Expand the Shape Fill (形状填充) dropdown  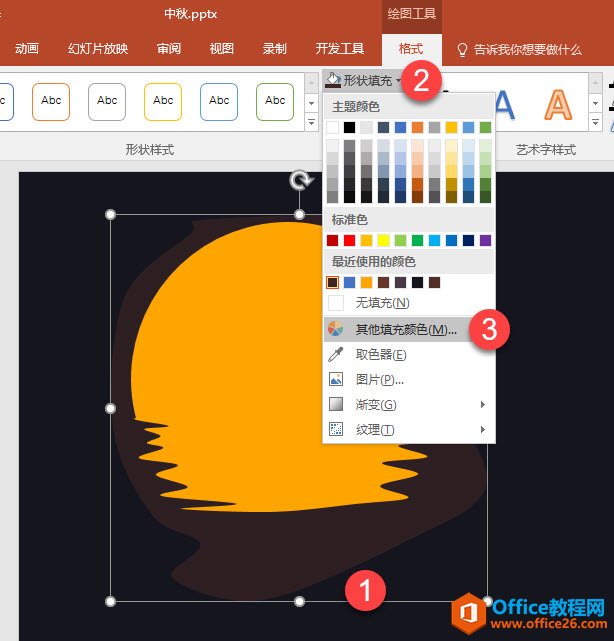(x=365, y=80)
